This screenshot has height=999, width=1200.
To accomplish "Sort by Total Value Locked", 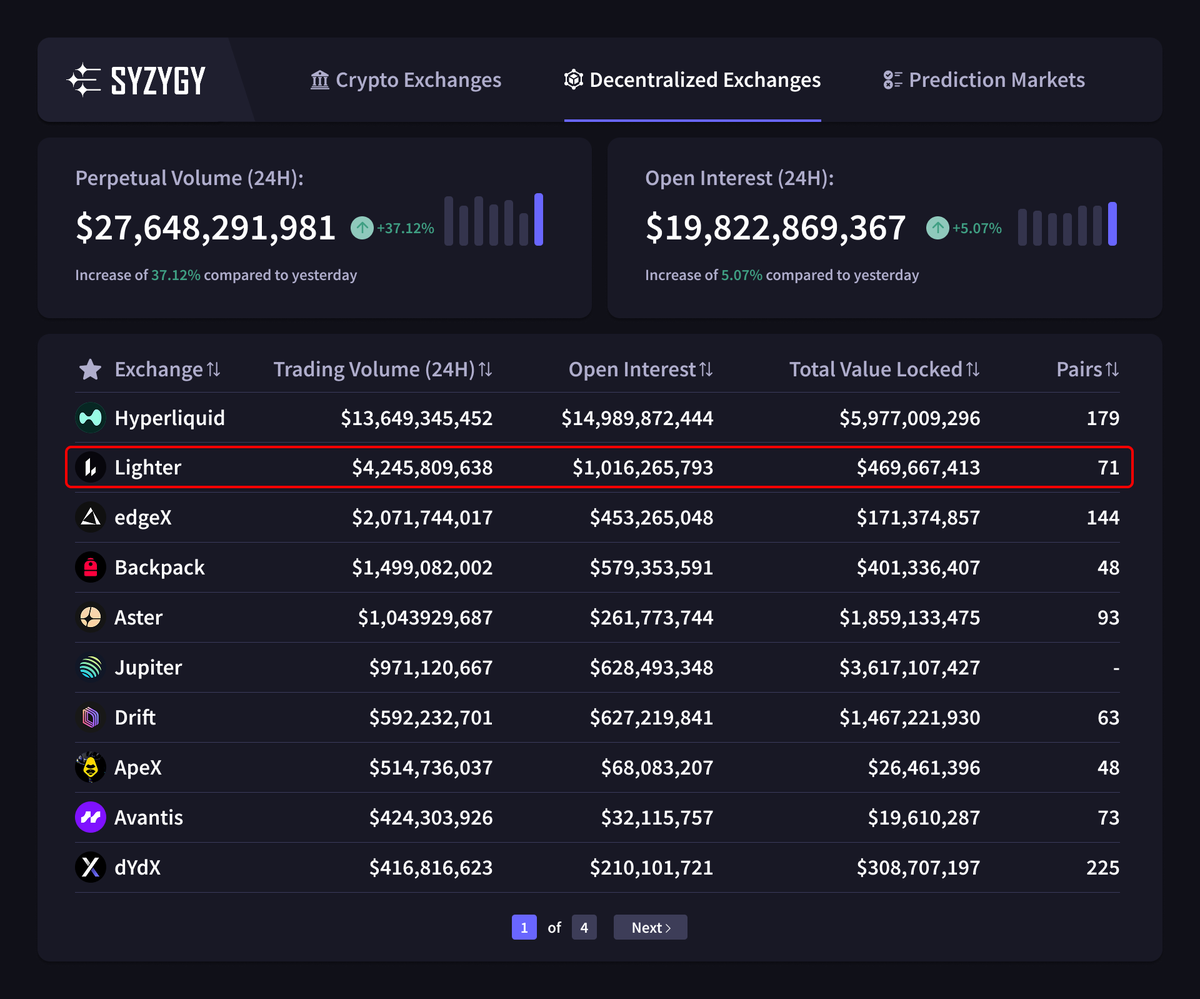I will click(885, 369).
